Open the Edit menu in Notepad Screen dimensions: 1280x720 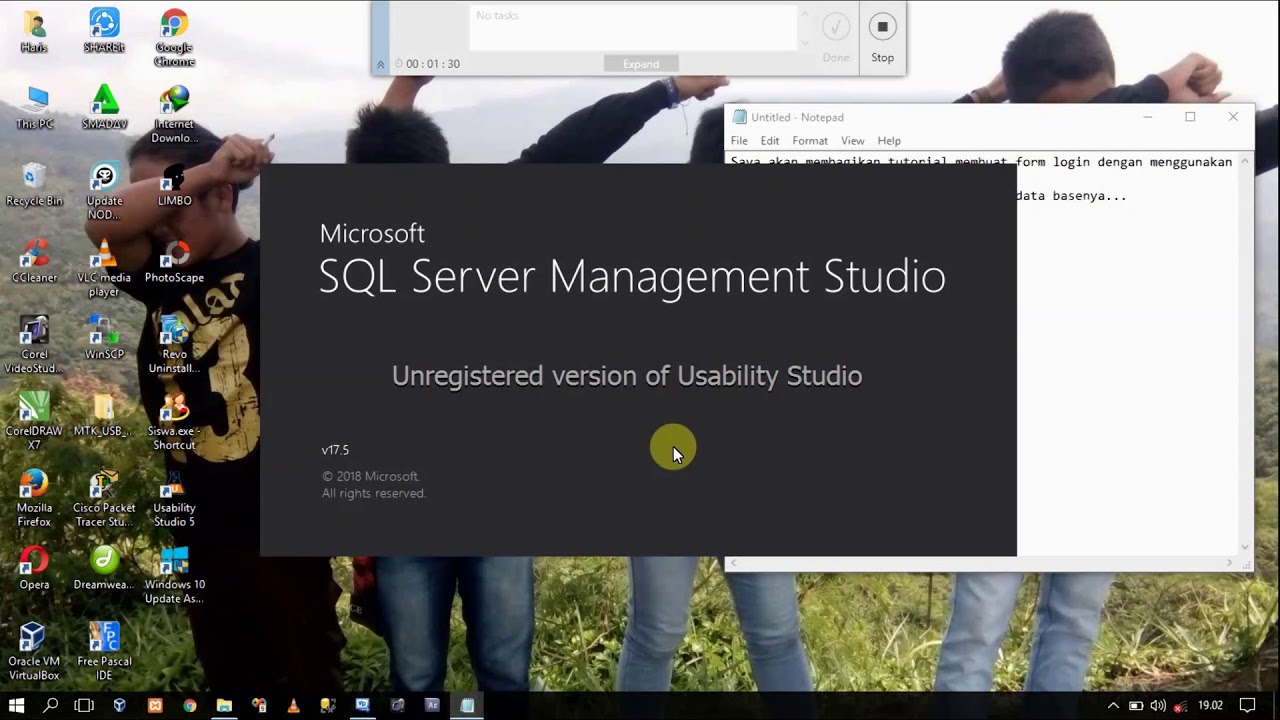(770, 141)
